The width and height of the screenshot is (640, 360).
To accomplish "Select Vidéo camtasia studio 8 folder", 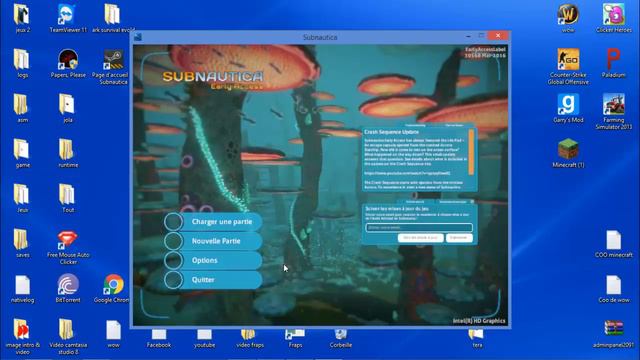I will point(67,329).
